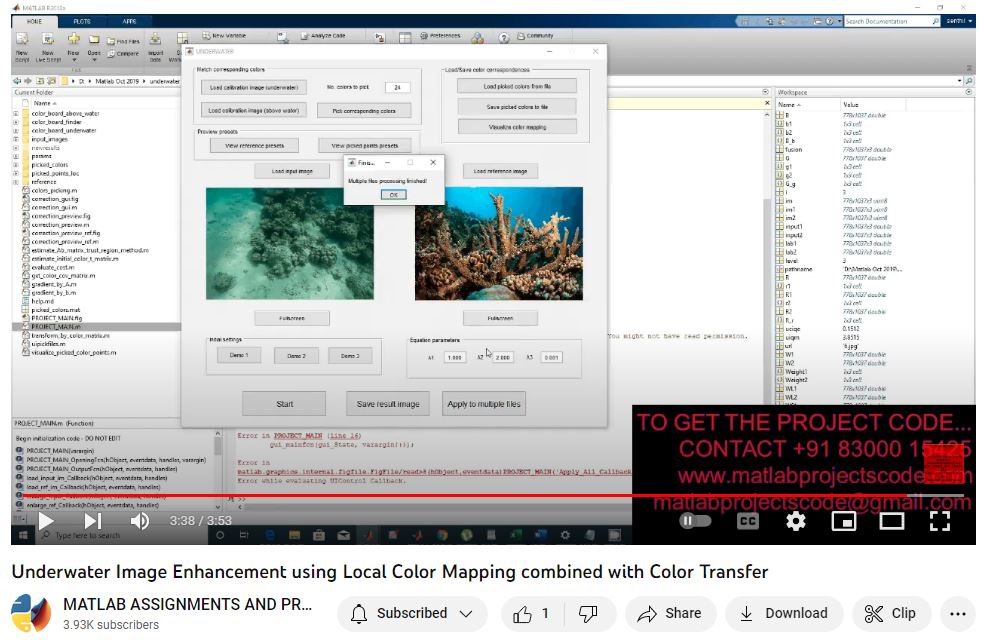Open the more actions three-dot menu
The image size is (984, 640).
coord(958,614)
